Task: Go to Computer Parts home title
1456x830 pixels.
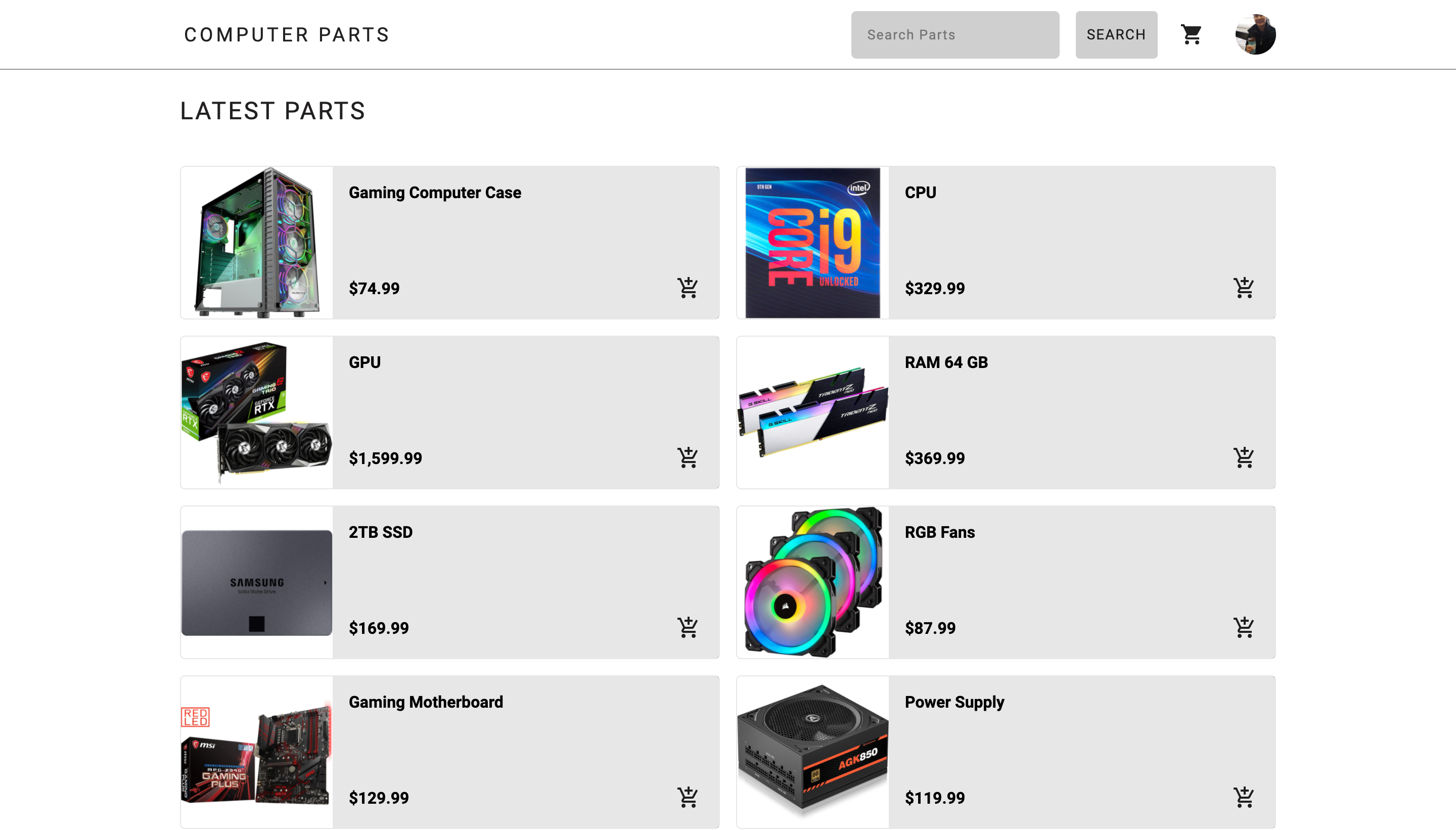Action: 287,35
